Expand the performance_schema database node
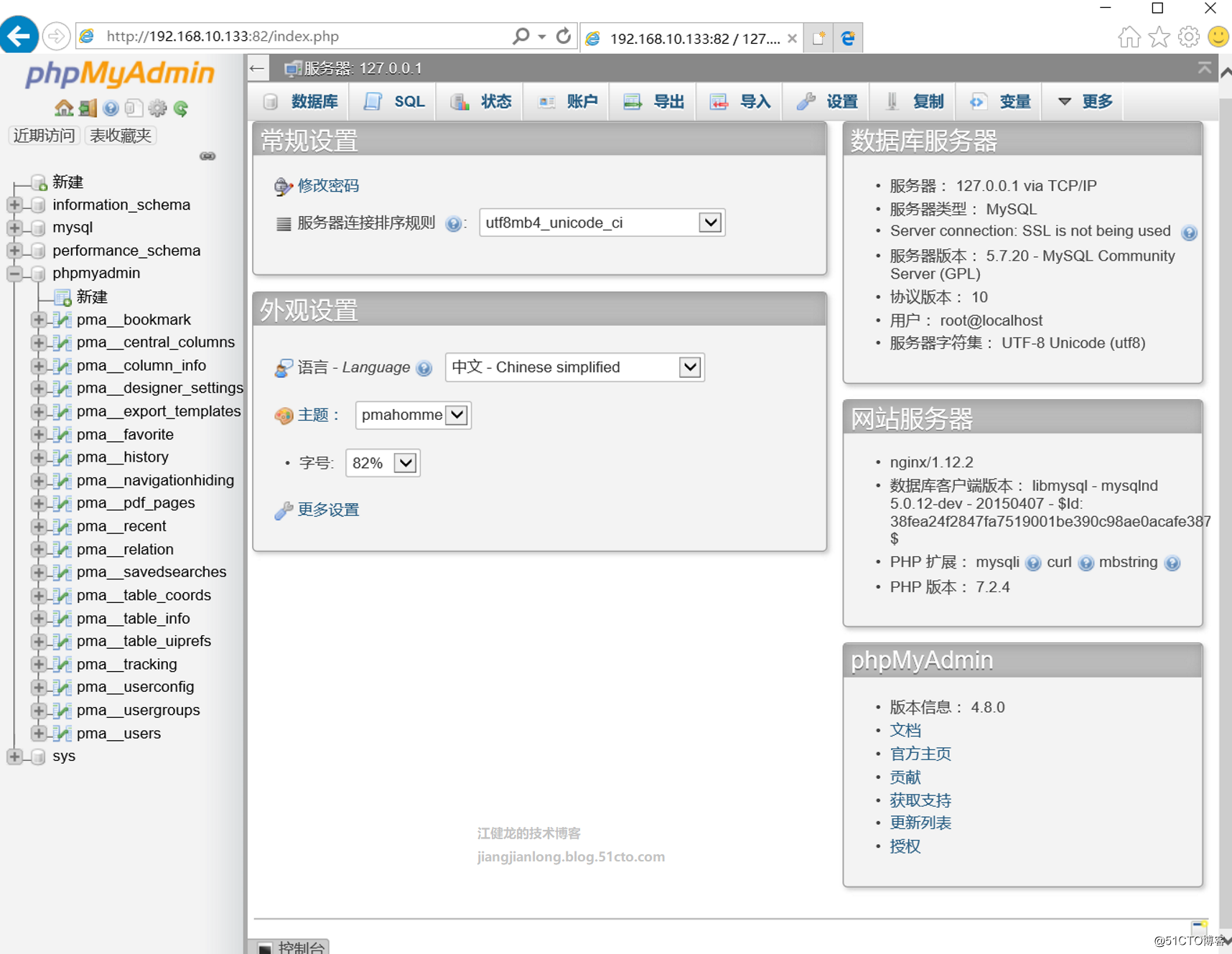 (14, 251)
